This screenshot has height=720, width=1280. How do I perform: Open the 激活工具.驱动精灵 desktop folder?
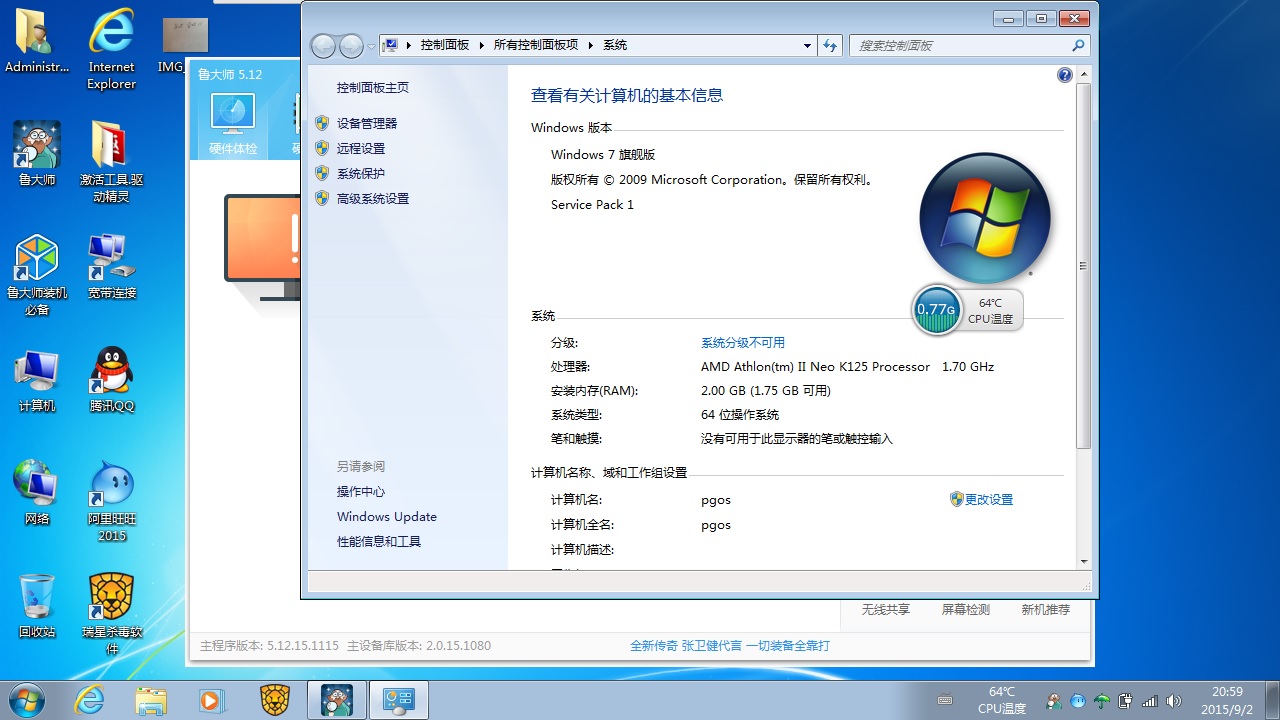(111, 162)
